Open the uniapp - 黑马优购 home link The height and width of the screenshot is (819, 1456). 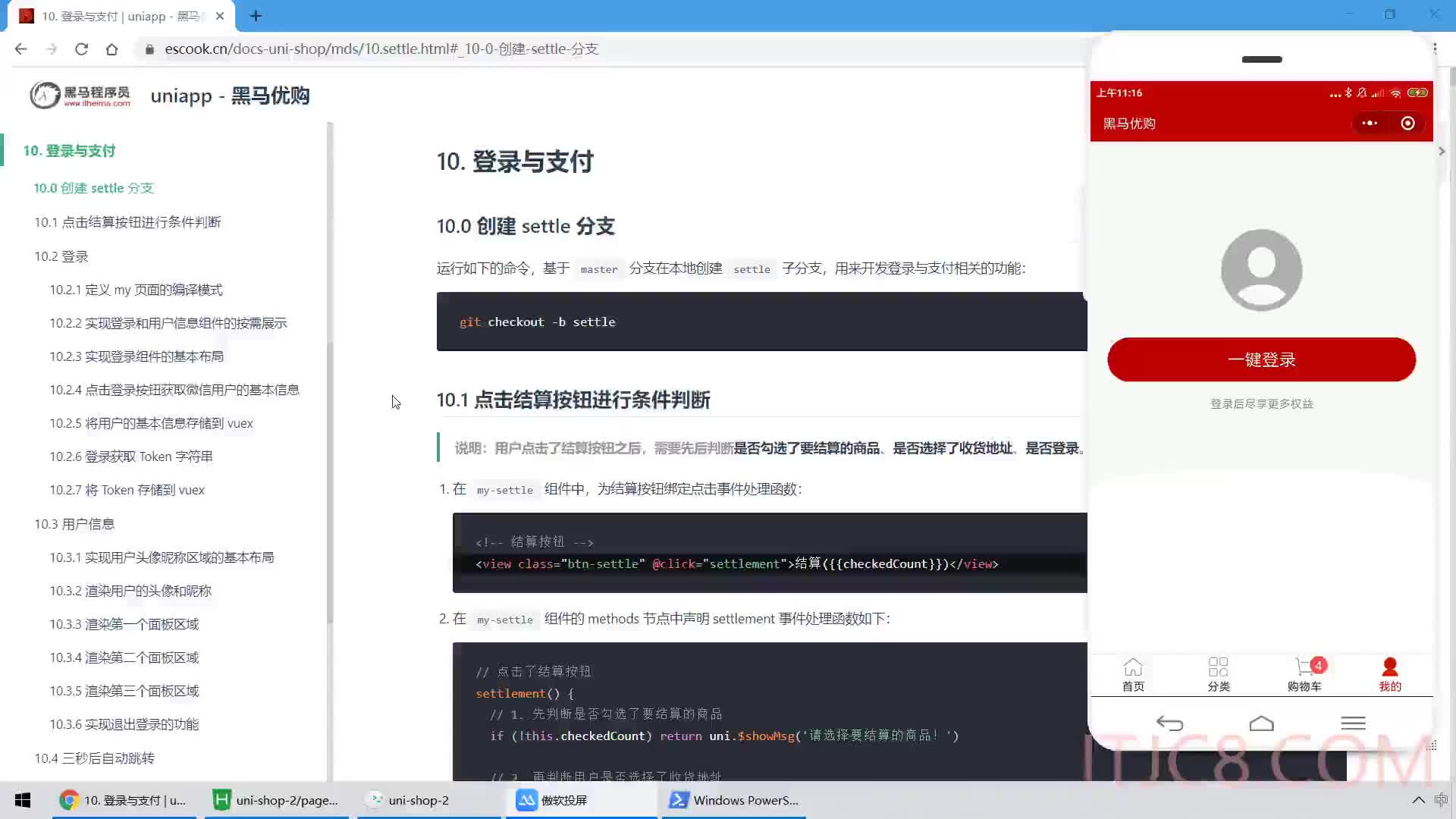click(x=230, y=96)
